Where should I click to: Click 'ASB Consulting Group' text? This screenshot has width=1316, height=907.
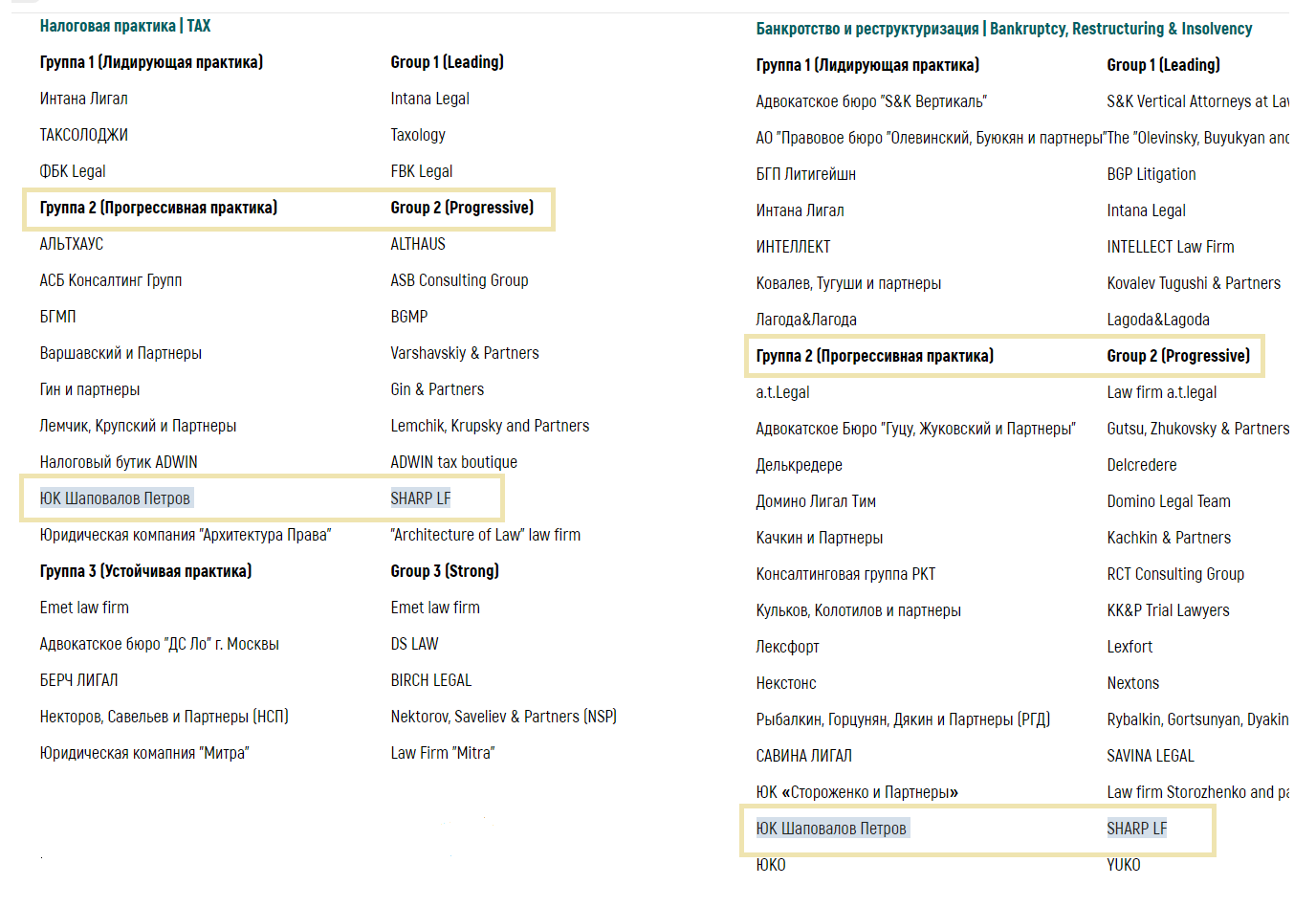pyautogui.click(x=459, y=280)
